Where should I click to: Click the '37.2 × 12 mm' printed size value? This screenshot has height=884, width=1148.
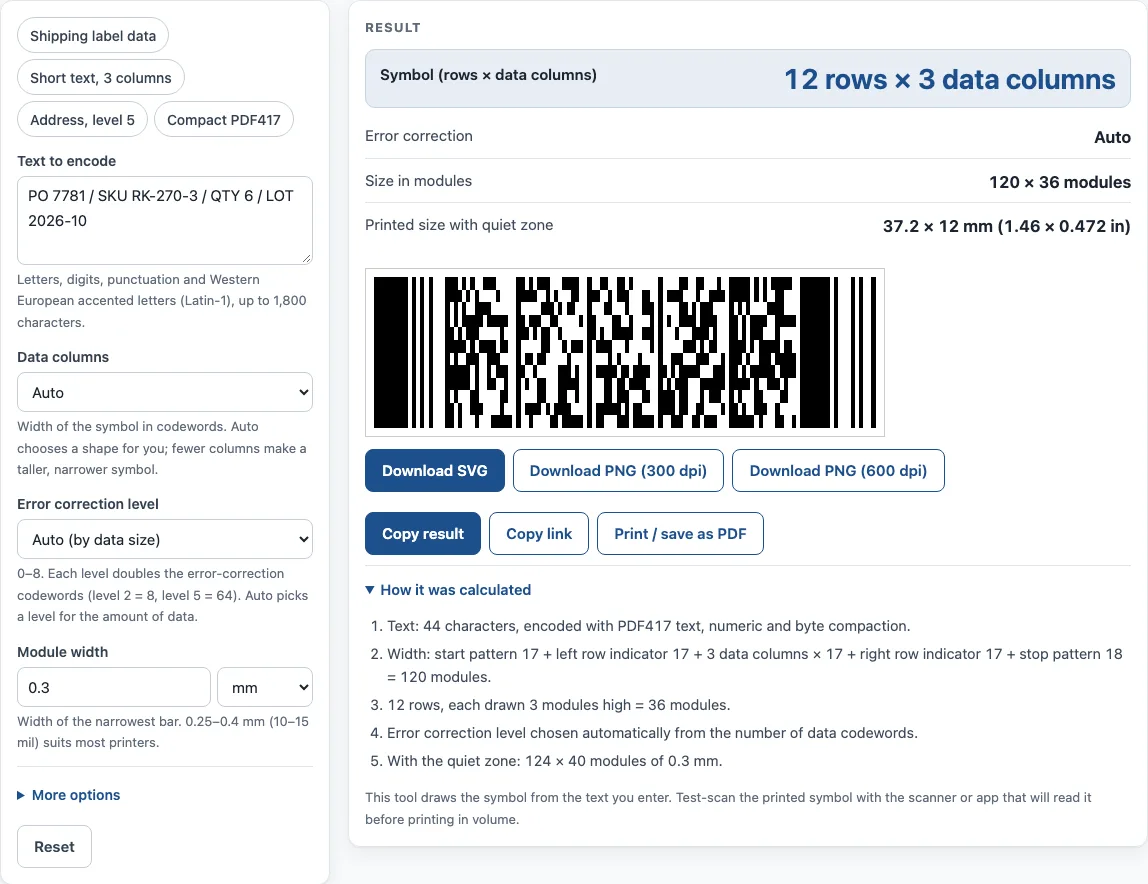click(1006, 226)
